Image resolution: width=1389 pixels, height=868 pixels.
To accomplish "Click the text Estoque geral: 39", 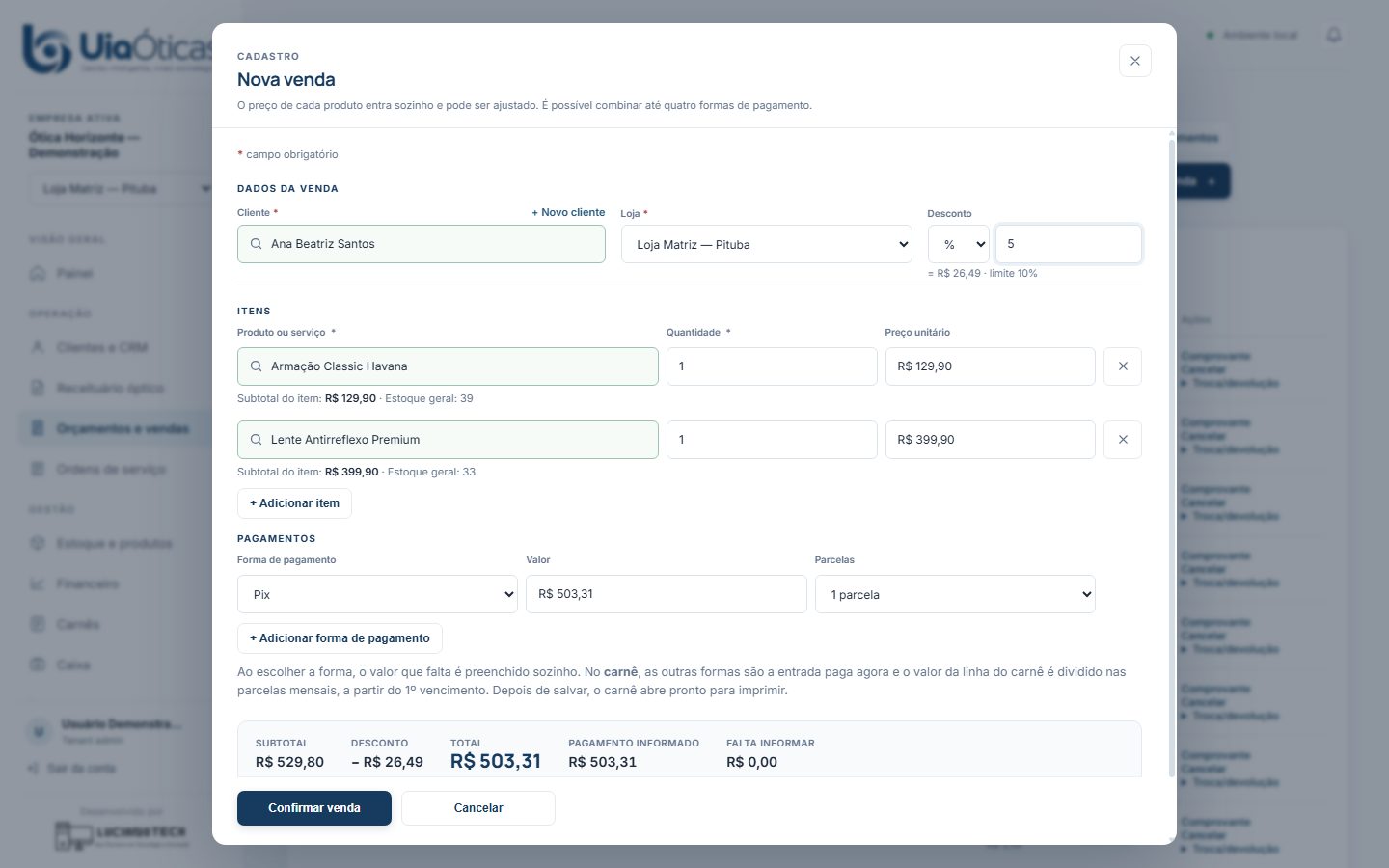I will tap(429, 398).
